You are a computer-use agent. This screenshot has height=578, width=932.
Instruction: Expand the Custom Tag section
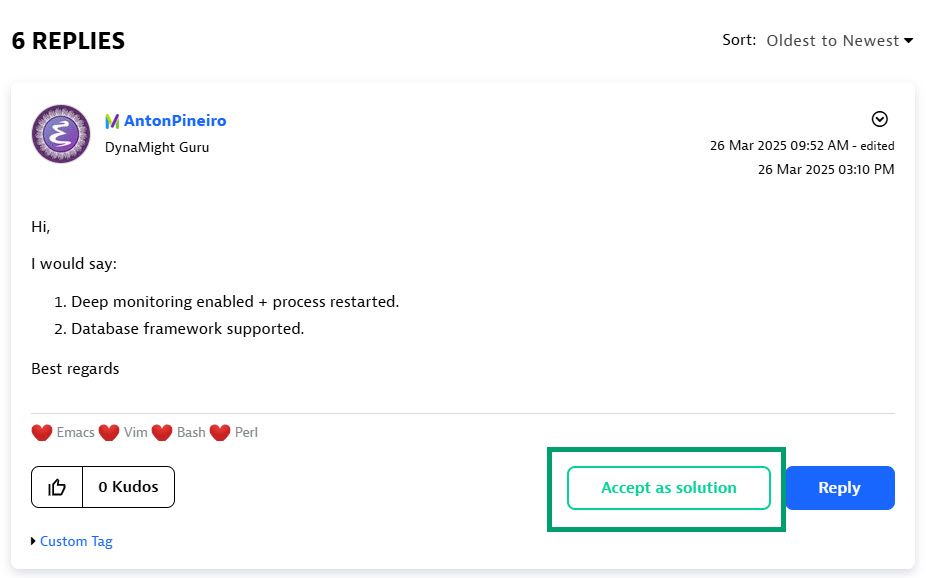pos(75,541)
